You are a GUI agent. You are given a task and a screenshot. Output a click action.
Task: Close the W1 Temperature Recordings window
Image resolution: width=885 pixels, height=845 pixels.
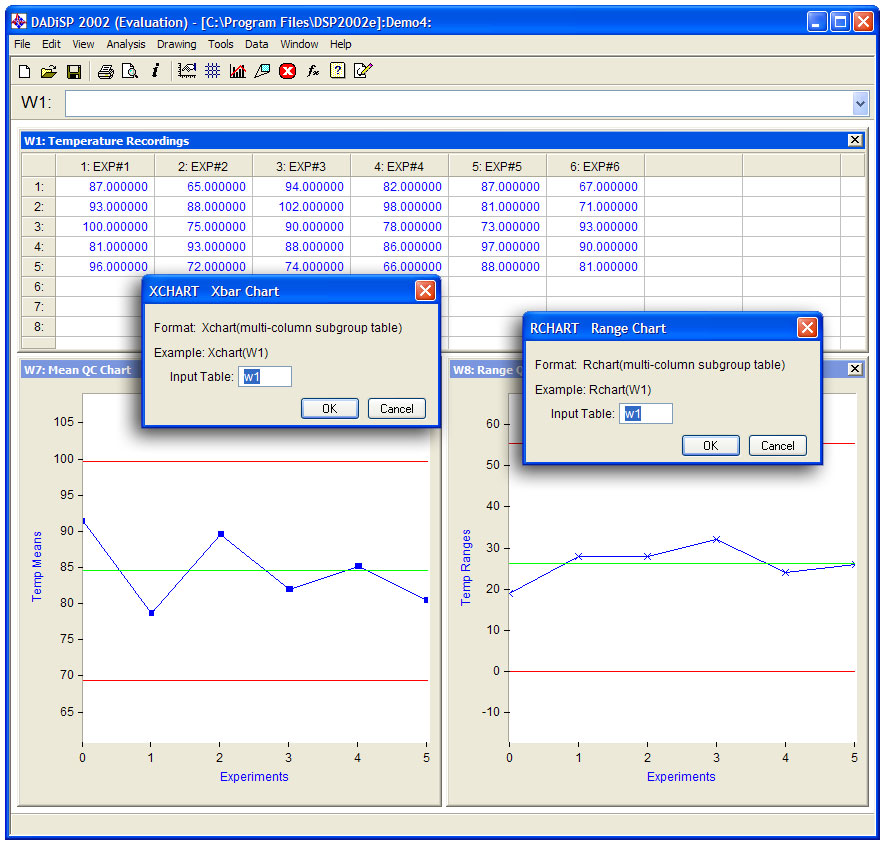(x=855, y=140)
